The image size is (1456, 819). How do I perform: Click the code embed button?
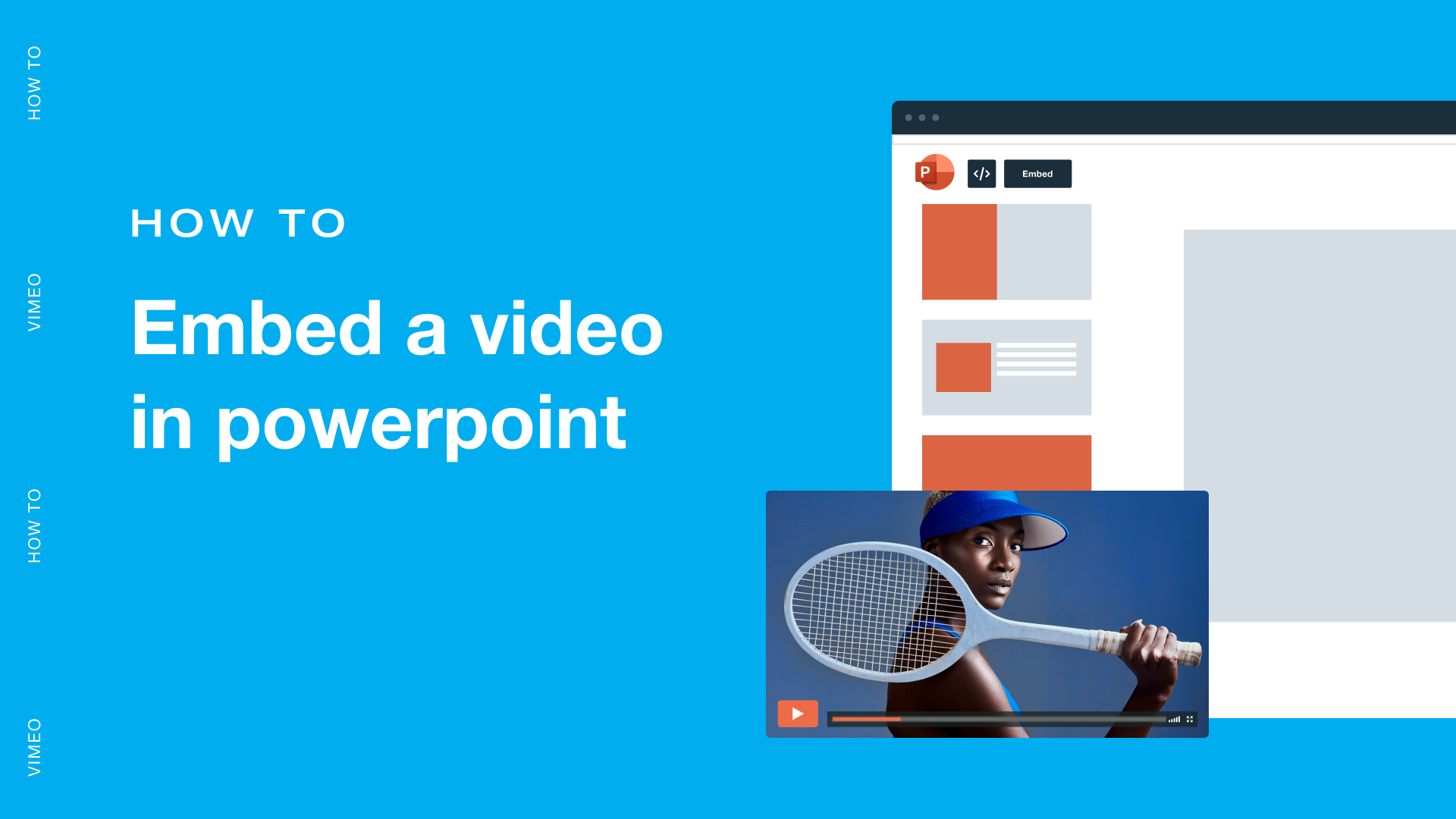[x=981, y=174]
